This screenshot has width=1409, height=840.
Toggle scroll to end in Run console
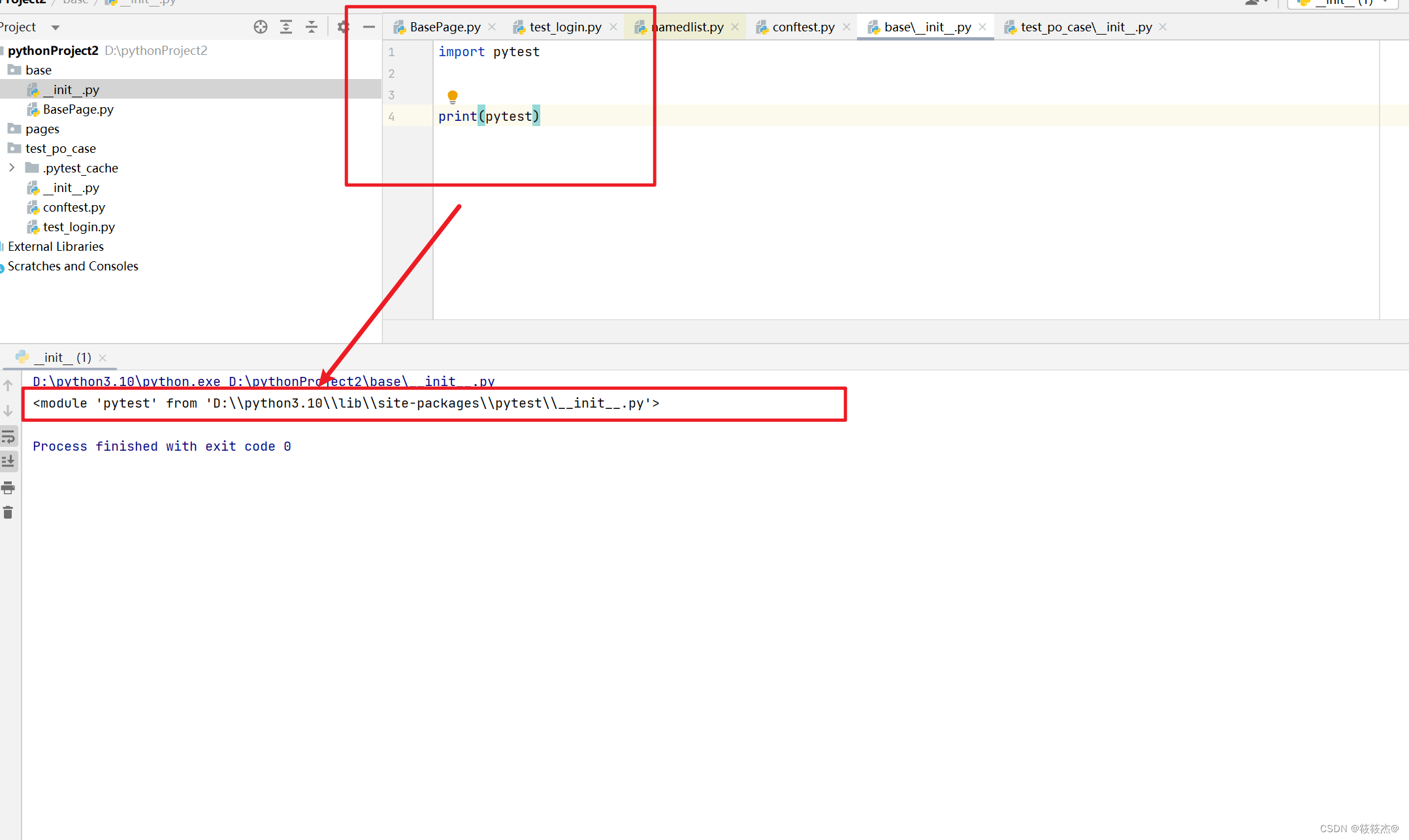(x=8, y=462)
